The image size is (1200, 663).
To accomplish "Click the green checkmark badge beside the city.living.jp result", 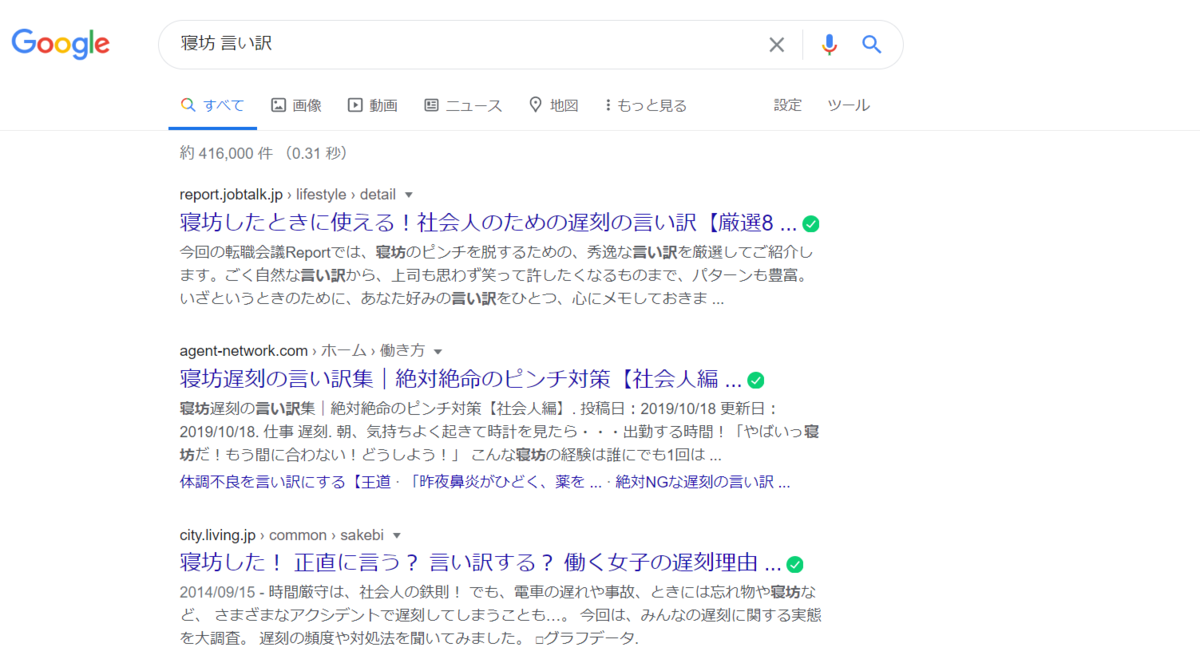I will point(795,564).
